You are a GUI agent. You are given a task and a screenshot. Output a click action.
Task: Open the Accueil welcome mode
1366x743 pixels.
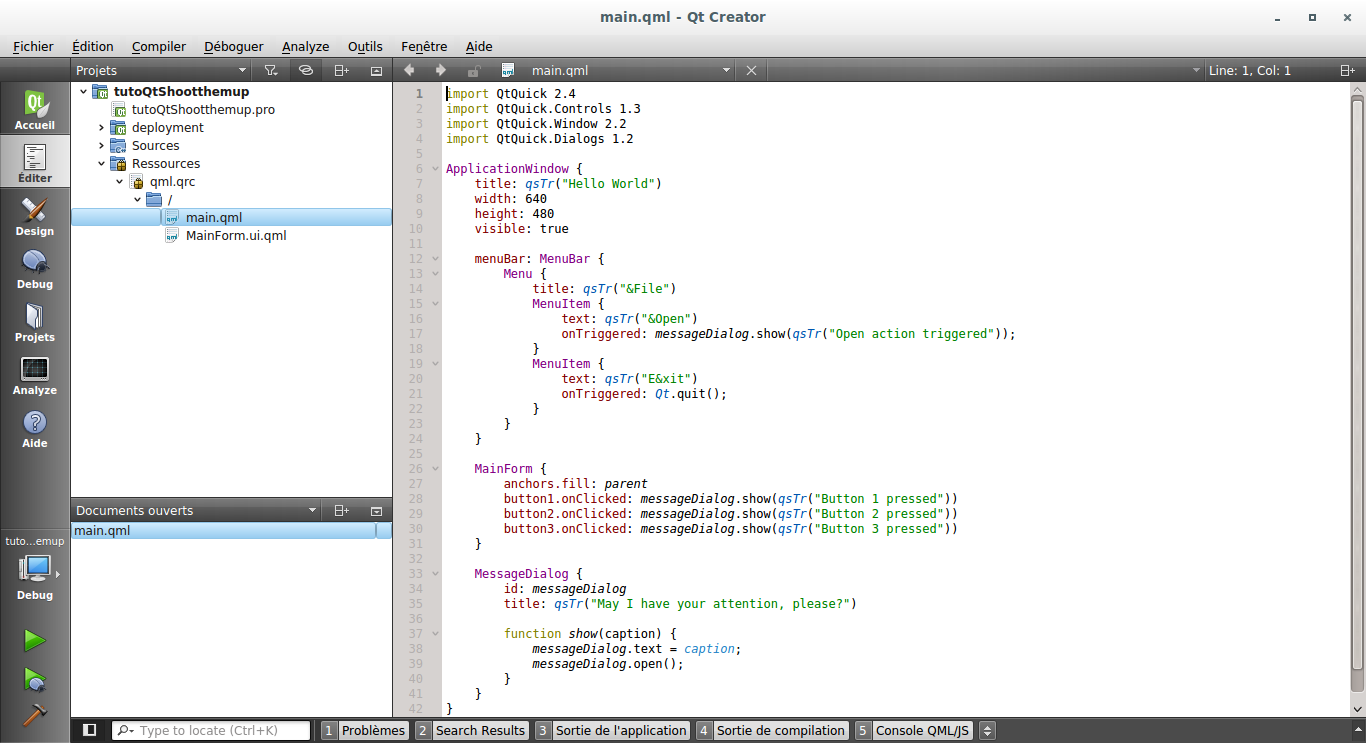(34, 110)
